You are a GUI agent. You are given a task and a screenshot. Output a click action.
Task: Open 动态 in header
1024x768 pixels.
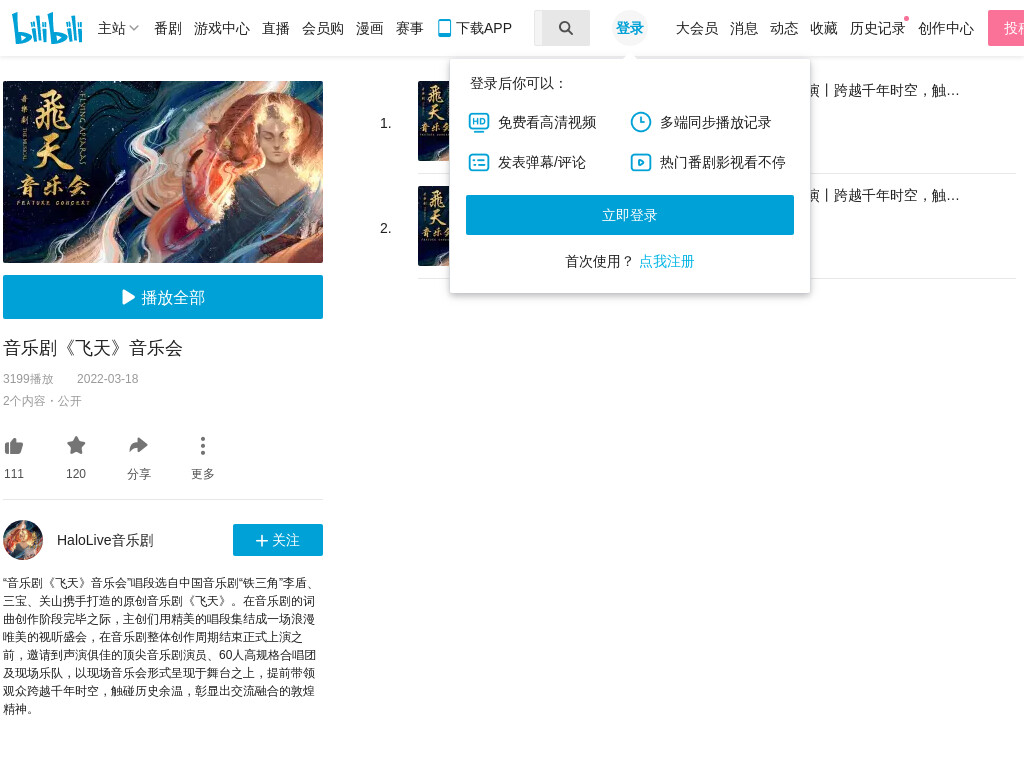point(784,28)
